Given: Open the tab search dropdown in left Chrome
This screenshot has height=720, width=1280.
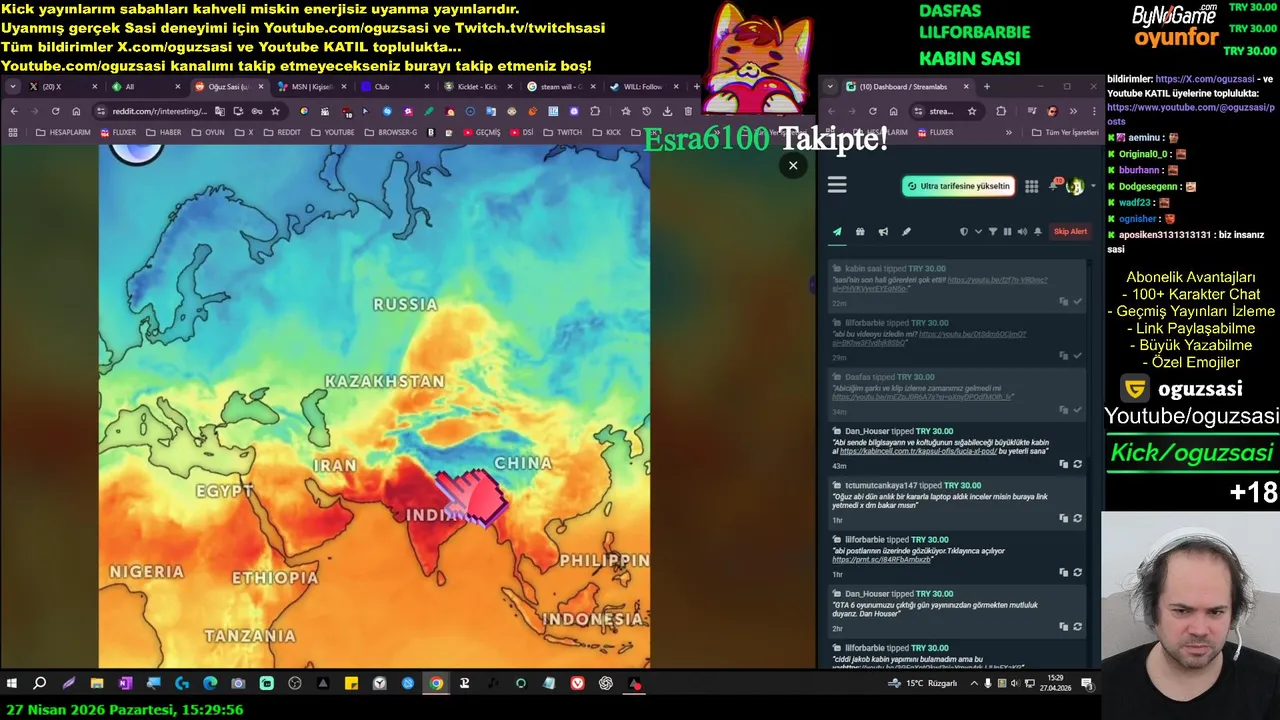Looking at the screenshot, I should [12, 87].
